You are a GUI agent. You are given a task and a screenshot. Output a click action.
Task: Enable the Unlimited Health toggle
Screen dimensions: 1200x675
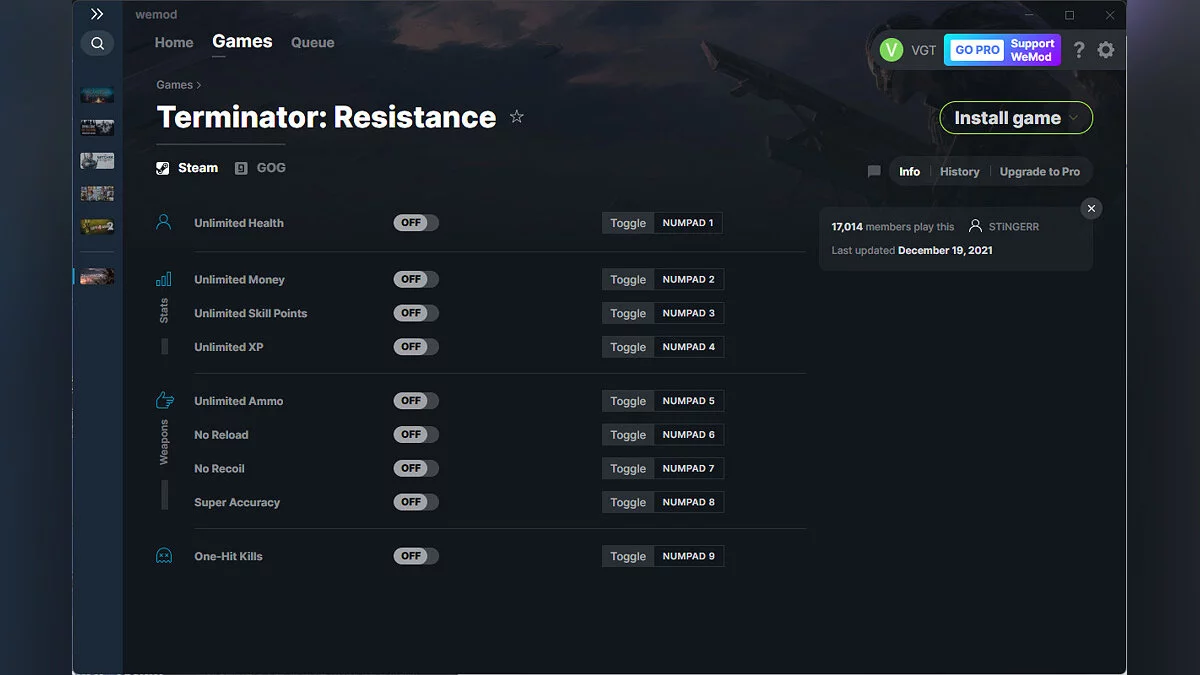[x=416, y=222]
